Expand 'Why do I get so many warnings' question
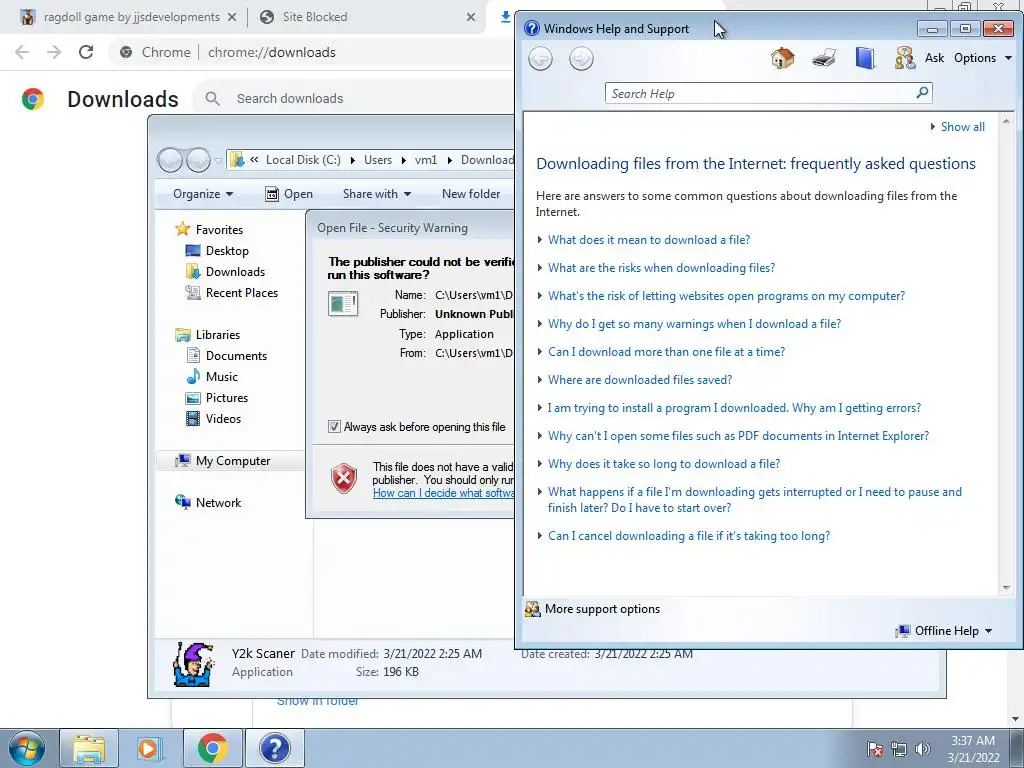This screenshot has width=1024, height=768. click(694, 324)
